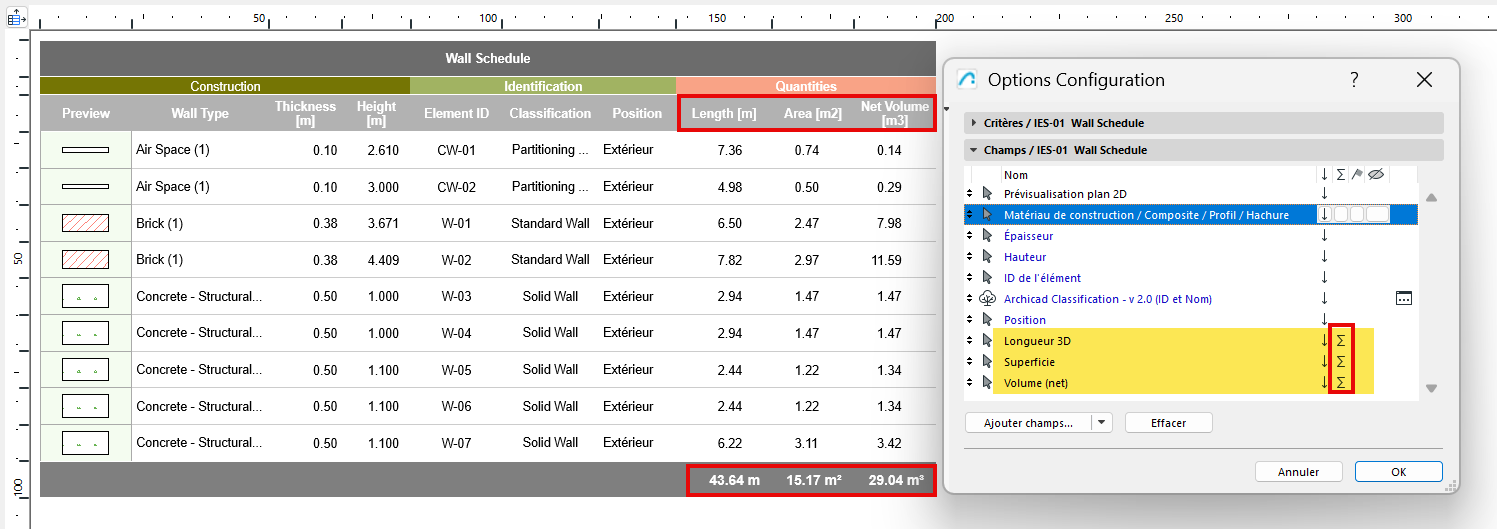The image size is (1497, 529).
Task: Toggle the sum symbol for Superficie
Action: pos(1341,362)
